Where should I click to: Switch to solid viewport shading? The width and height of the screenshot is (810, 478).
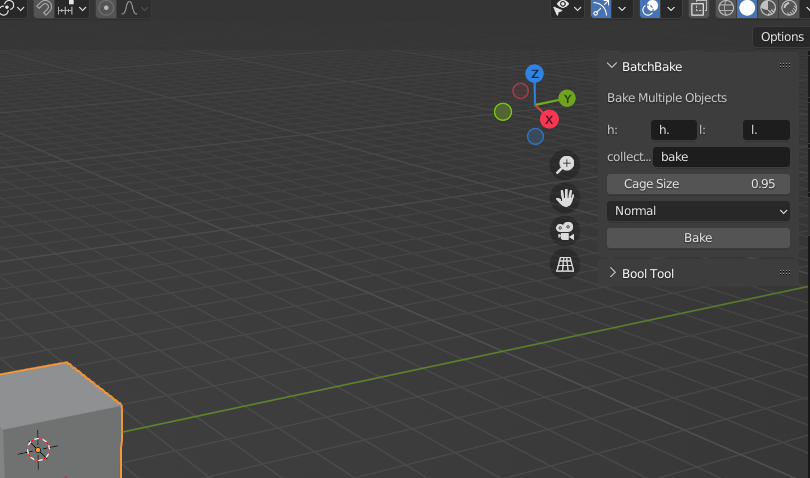pos(747,8)
